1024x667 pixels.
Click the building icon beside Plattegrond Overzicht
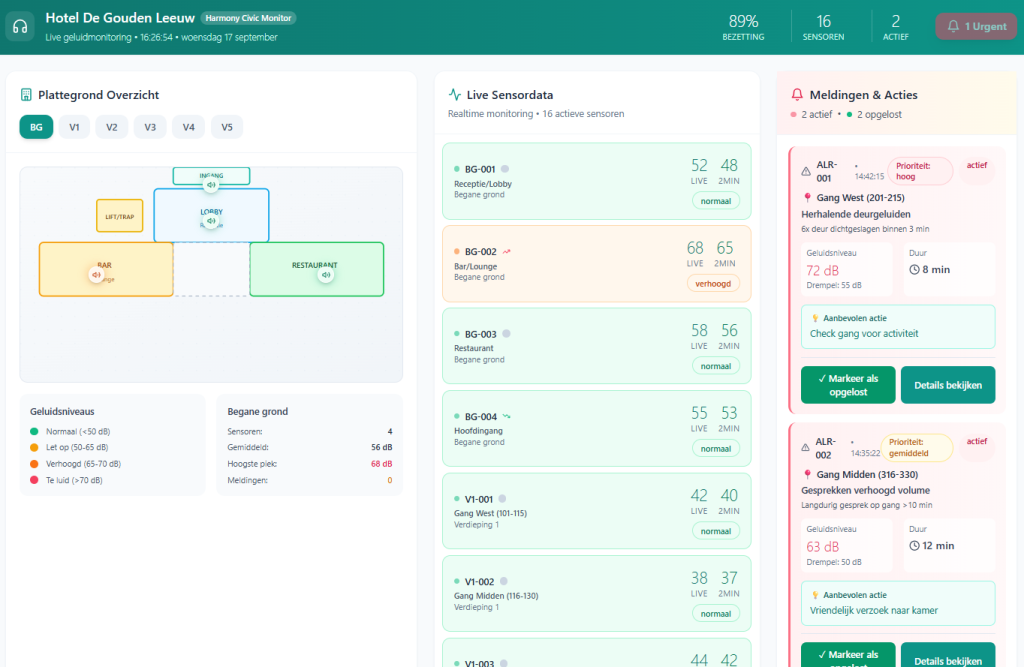pos(26,95)
